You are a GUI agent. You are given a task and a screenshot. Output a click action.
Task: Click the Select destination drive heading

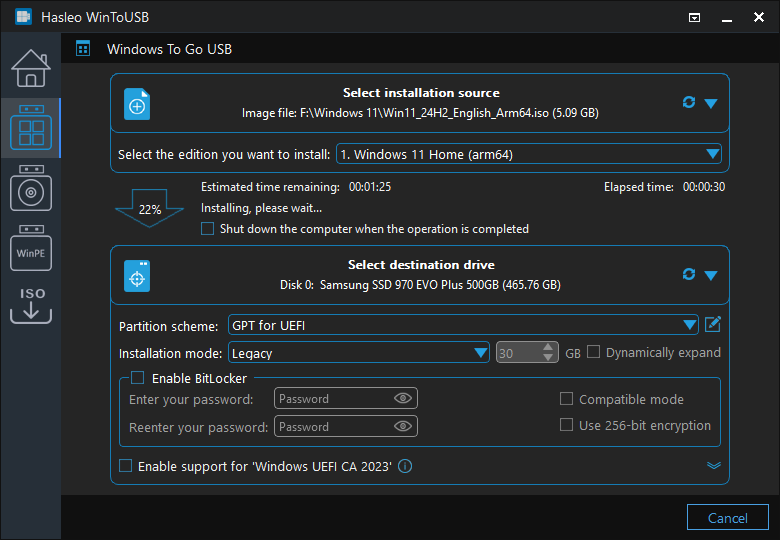(x=421, y=265)
